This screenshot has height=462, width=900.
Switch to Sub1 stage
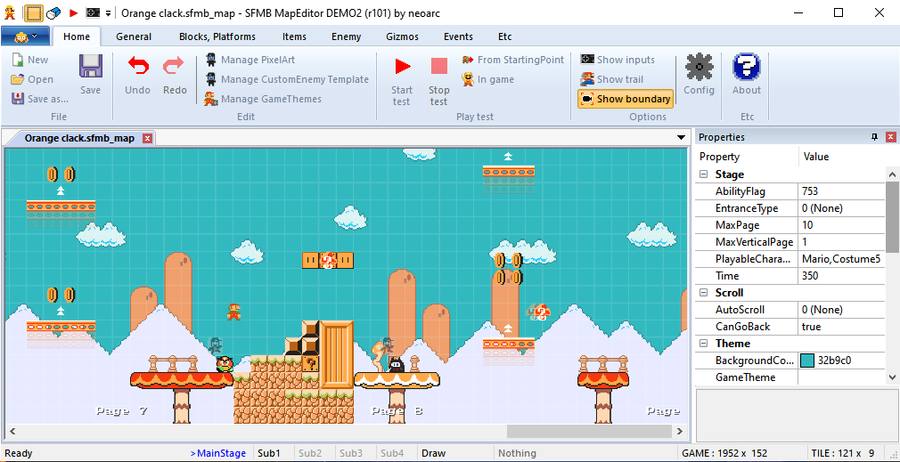pyautogui.click(x=269, y=453)
